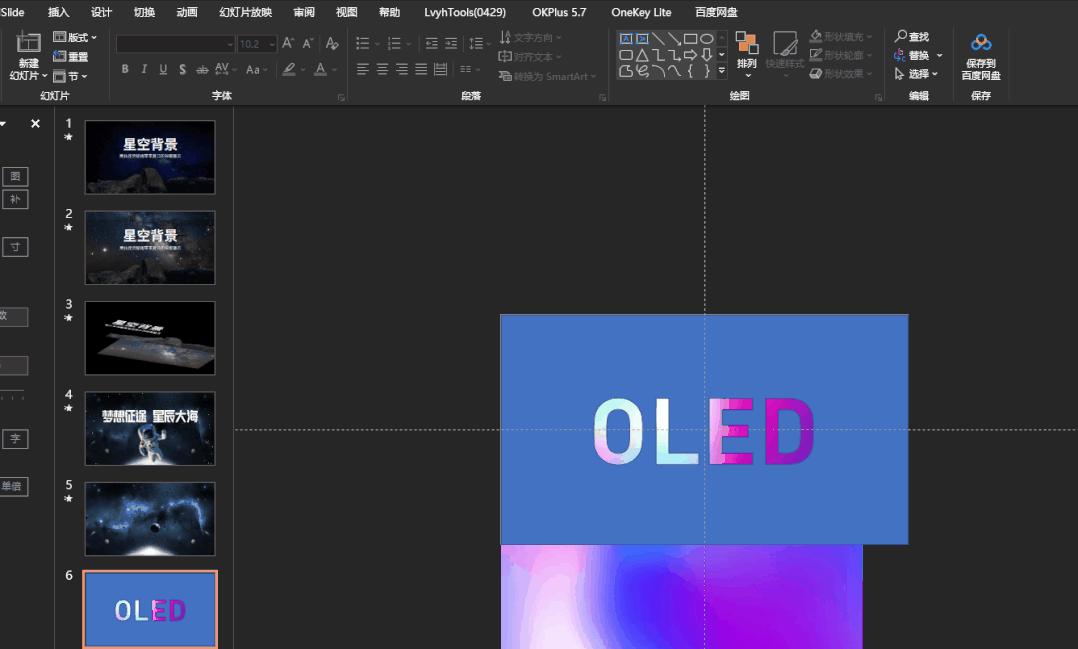
Task: Toggle underline formatting
Action: coord(163,70)
